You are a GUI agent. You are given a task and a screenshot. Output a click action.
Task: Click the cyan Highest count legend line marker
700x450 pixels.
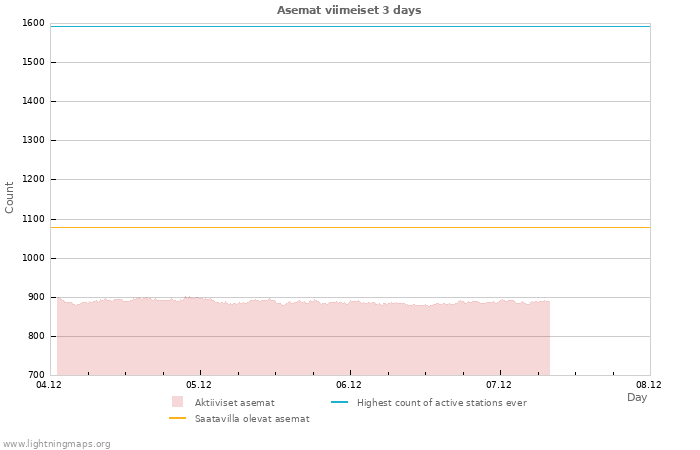(x=338, y=402)
